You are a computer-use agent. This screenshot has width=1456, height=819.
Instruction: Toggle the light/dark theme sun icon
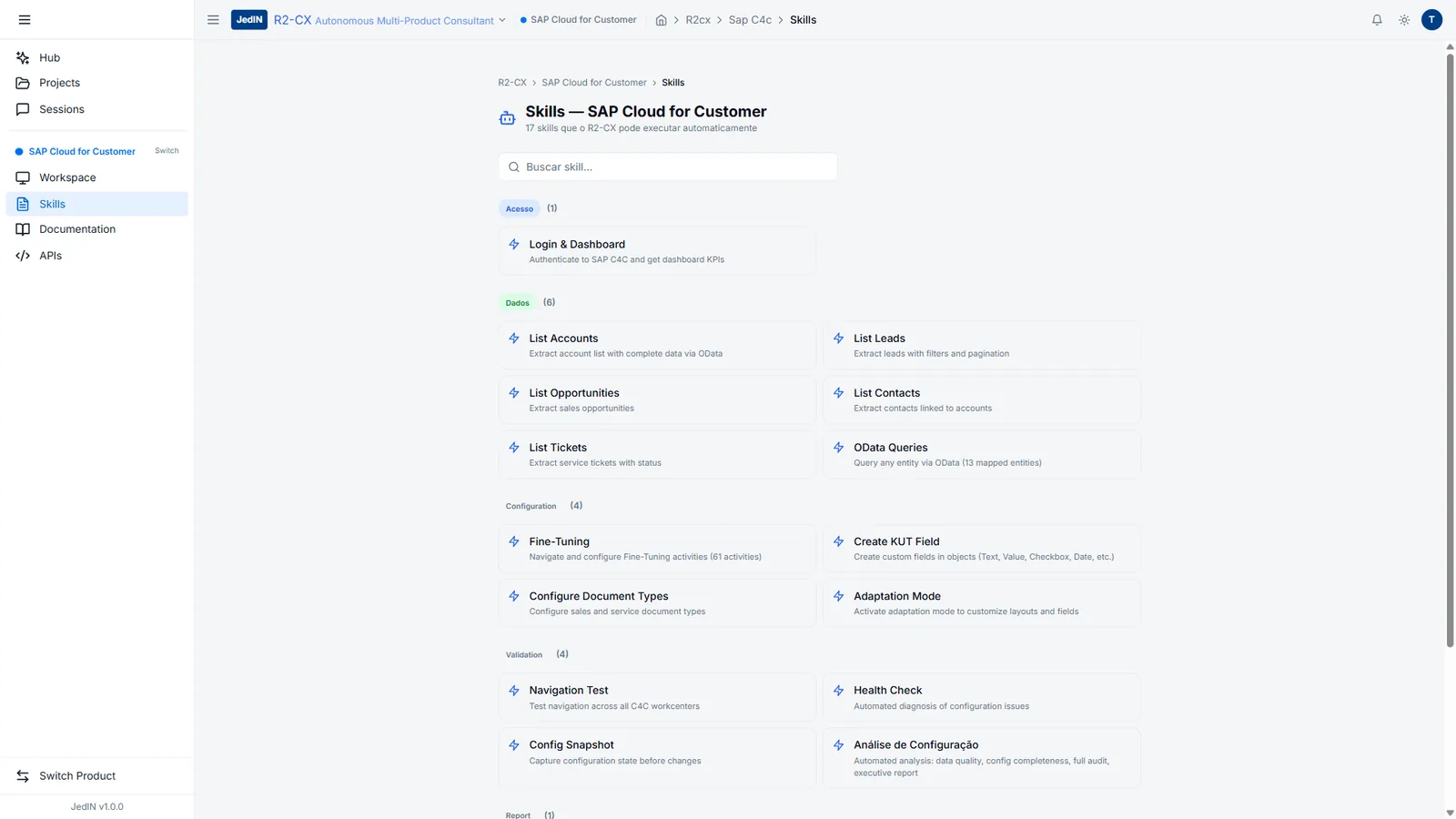(x=1404, y=20)
